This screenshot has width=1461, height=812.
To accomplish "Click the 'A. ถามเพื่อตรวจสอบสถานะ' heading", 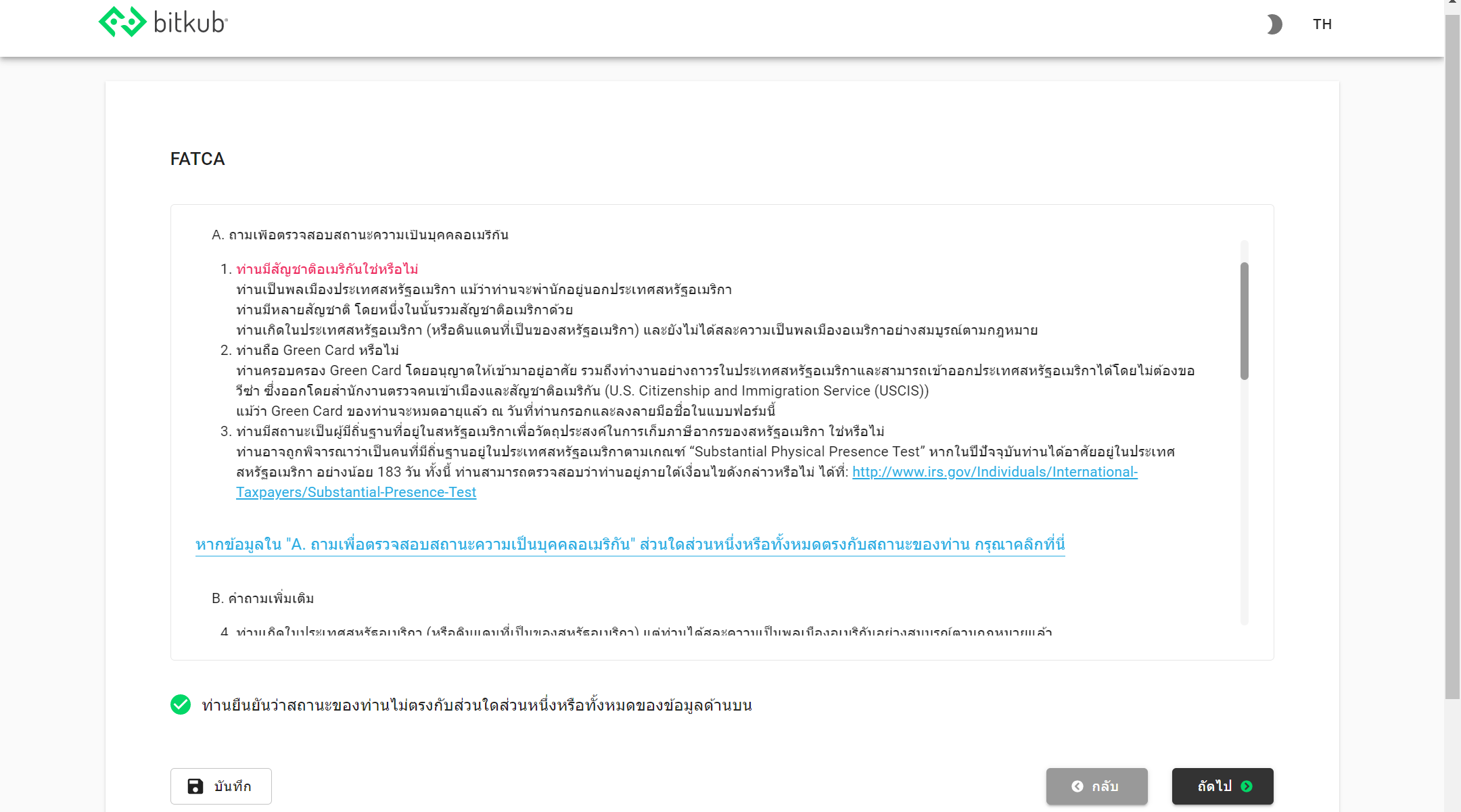I will click(x=361, y=235).
